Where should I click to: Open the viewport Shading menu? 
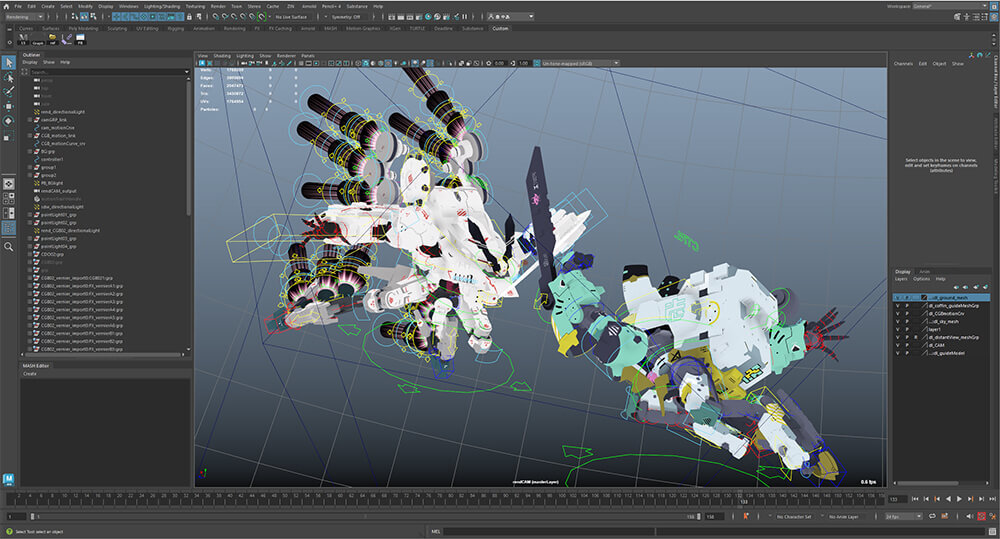(222, 55)
